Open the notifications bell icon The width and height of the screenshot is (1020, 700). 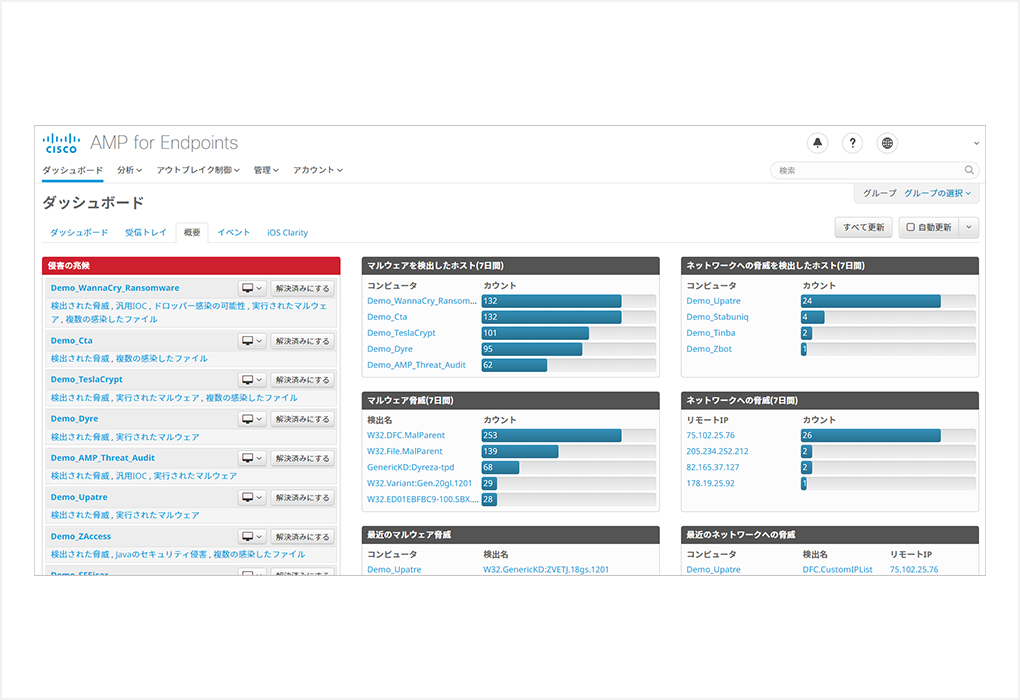click(817, 143)
